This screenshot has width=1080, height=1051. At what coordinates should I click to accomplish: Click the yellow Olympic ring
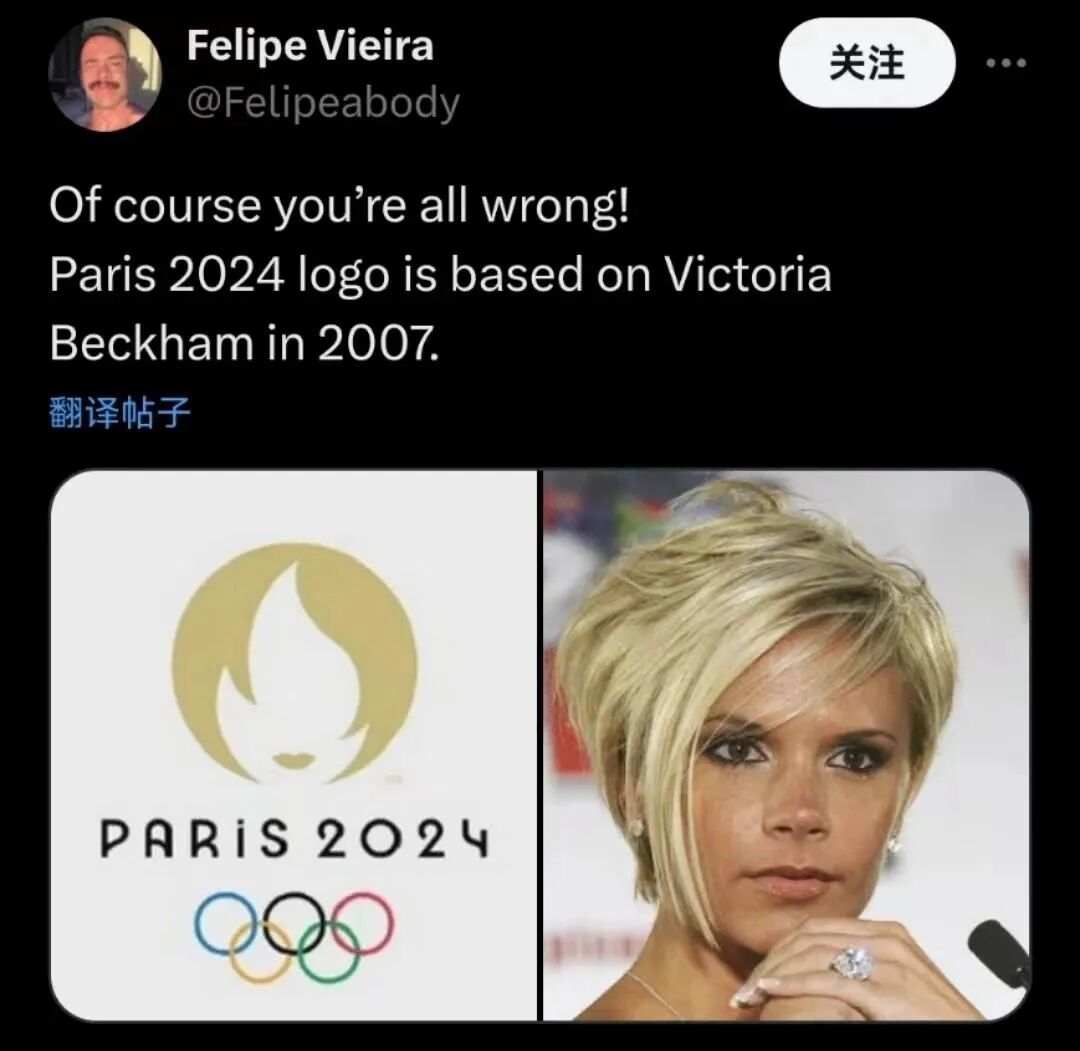click(259, 951)
